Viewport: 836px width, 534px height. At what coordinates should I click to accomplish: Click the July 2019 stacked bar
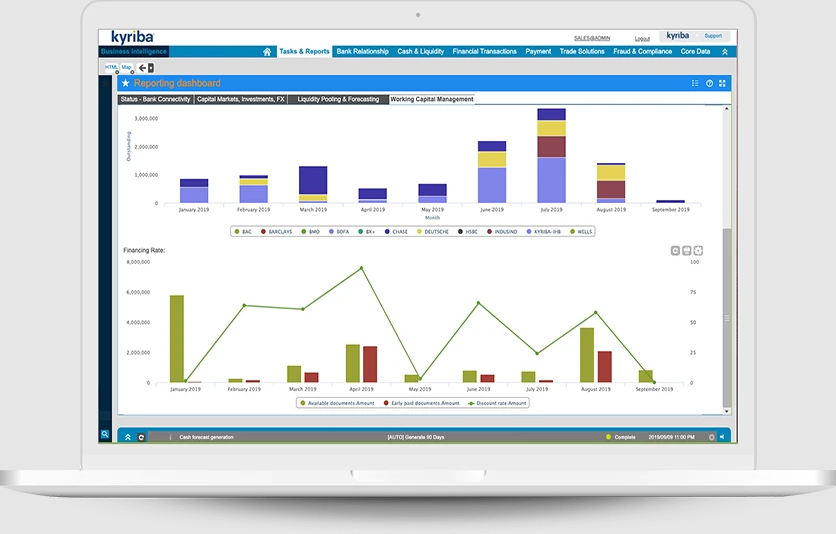point(551,156)
